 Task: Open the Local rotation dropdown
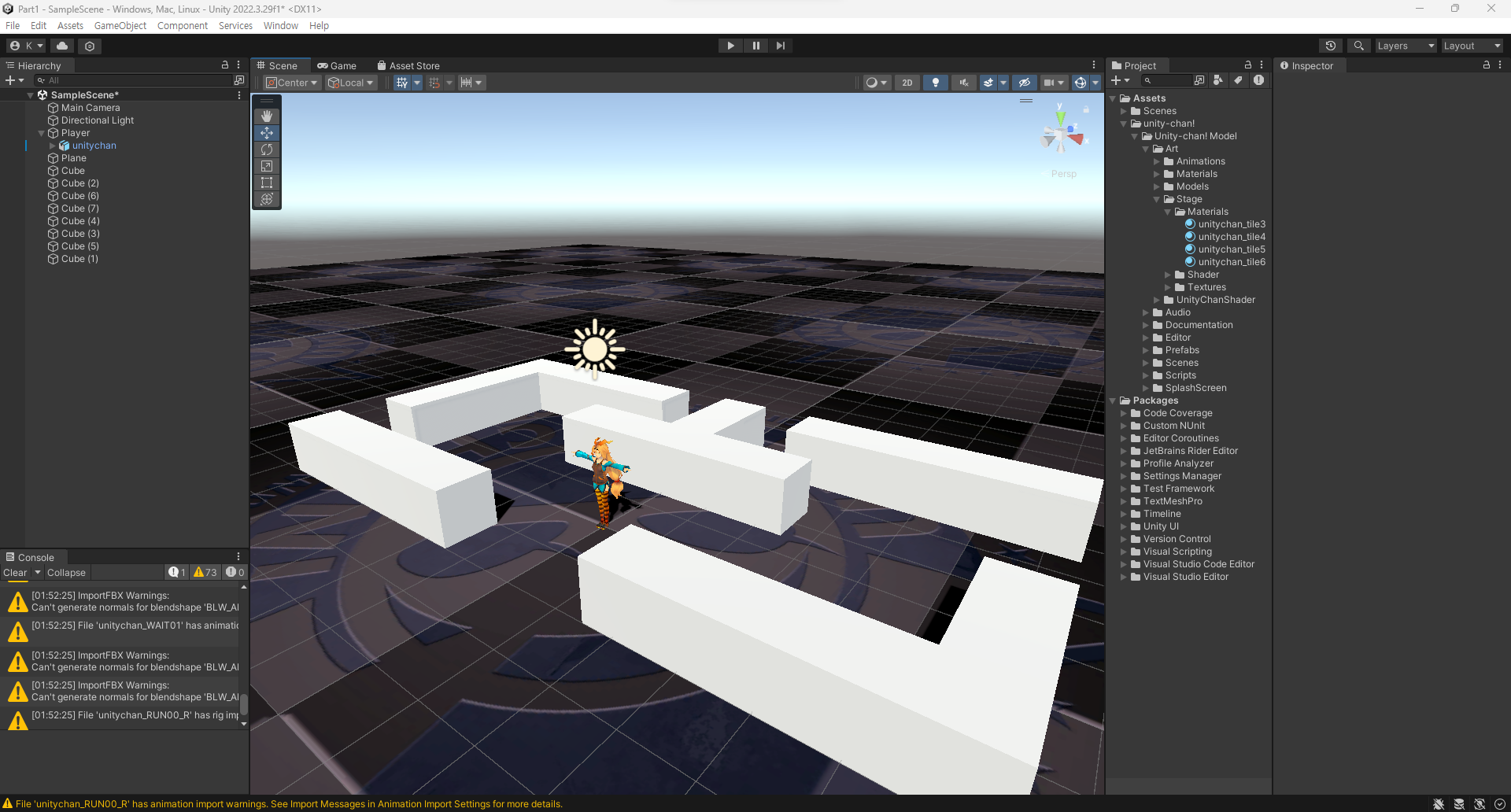(x=352, y=83)
